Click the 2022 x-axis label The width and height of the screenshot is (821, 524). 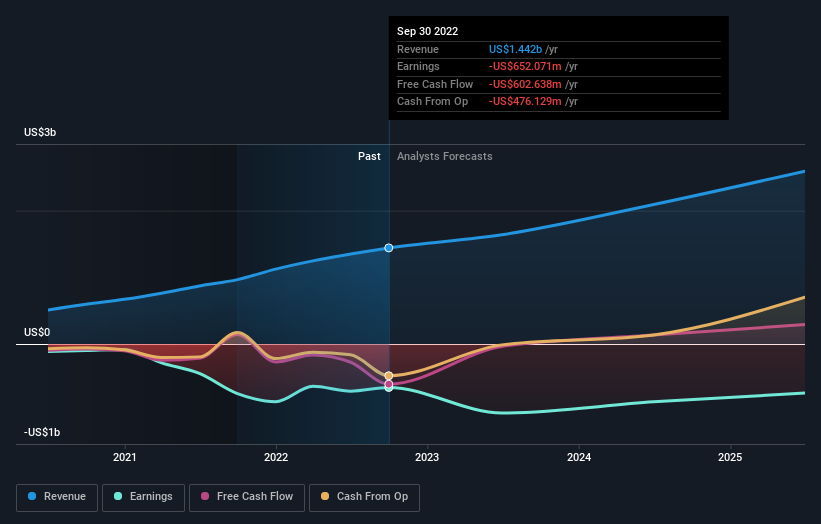(x=276, y=458)
